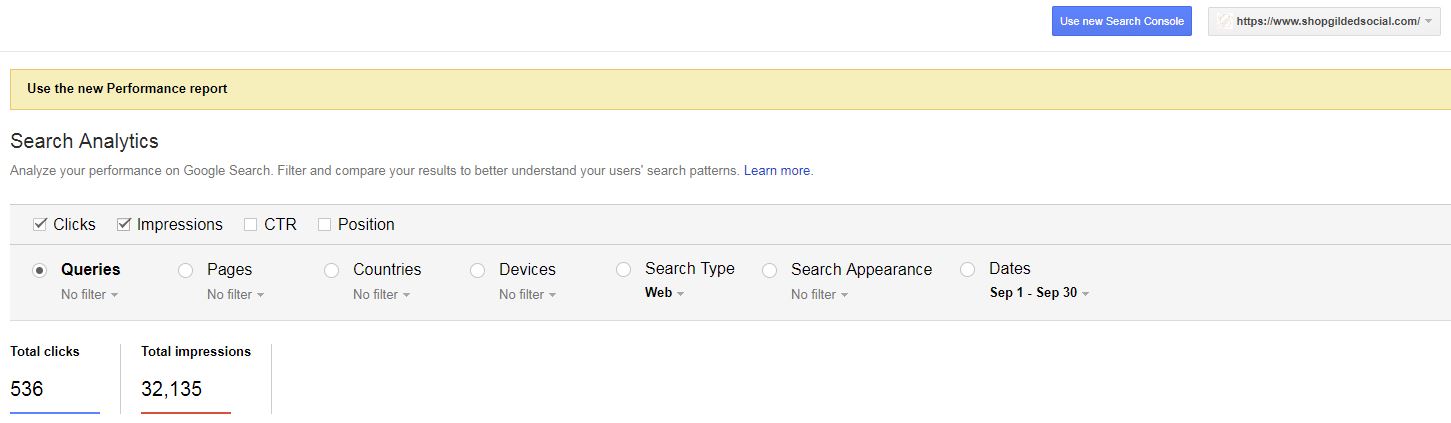Enable the Position checkbox

pyautogui.click(x=325, y=225)
